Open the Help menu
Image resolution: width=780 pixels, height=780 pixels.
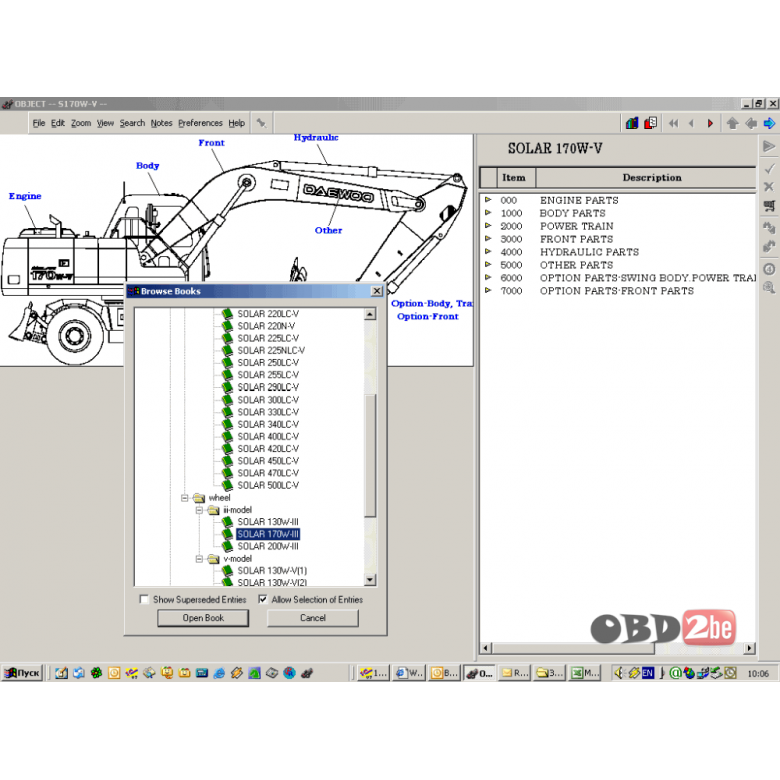(237, 123)
